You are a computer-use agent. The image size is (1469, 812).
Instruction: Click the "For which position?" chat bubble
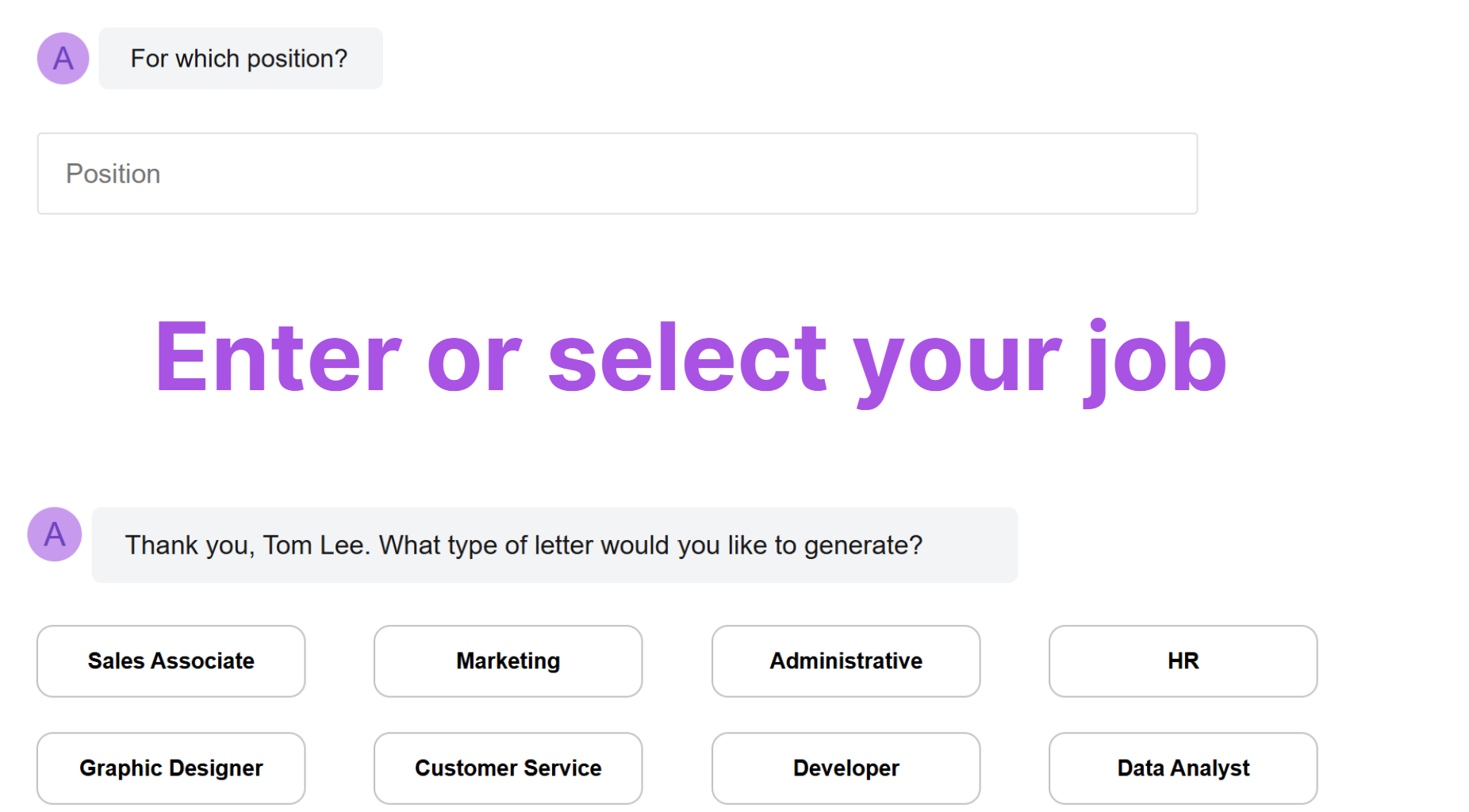point(240,58)
